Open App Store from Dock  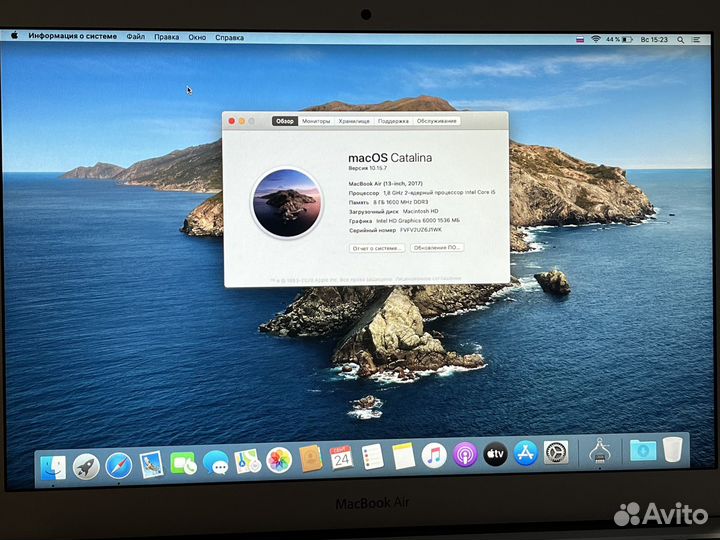(526, 453)
